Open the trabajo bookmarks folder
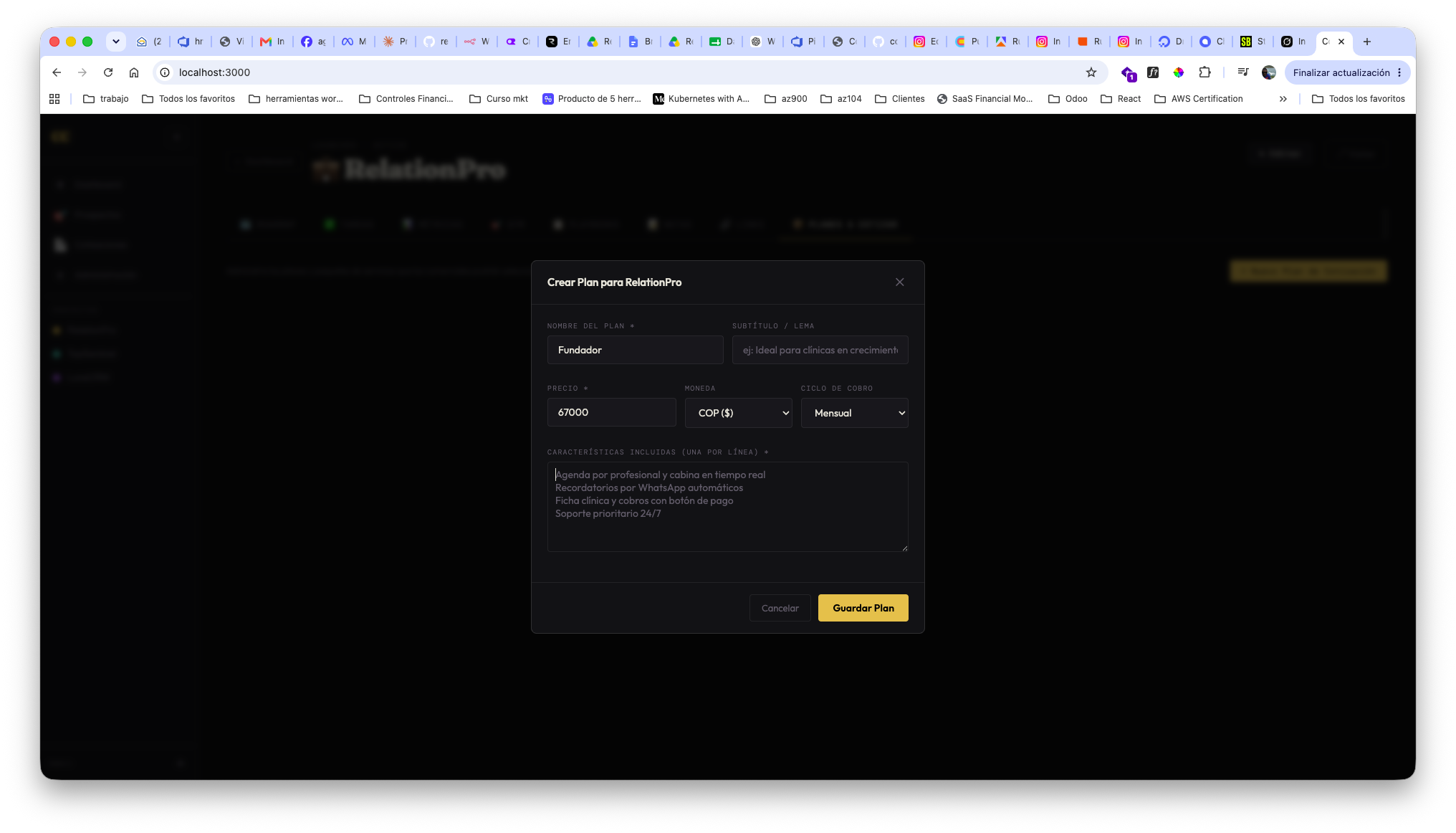 pos(106,99)
